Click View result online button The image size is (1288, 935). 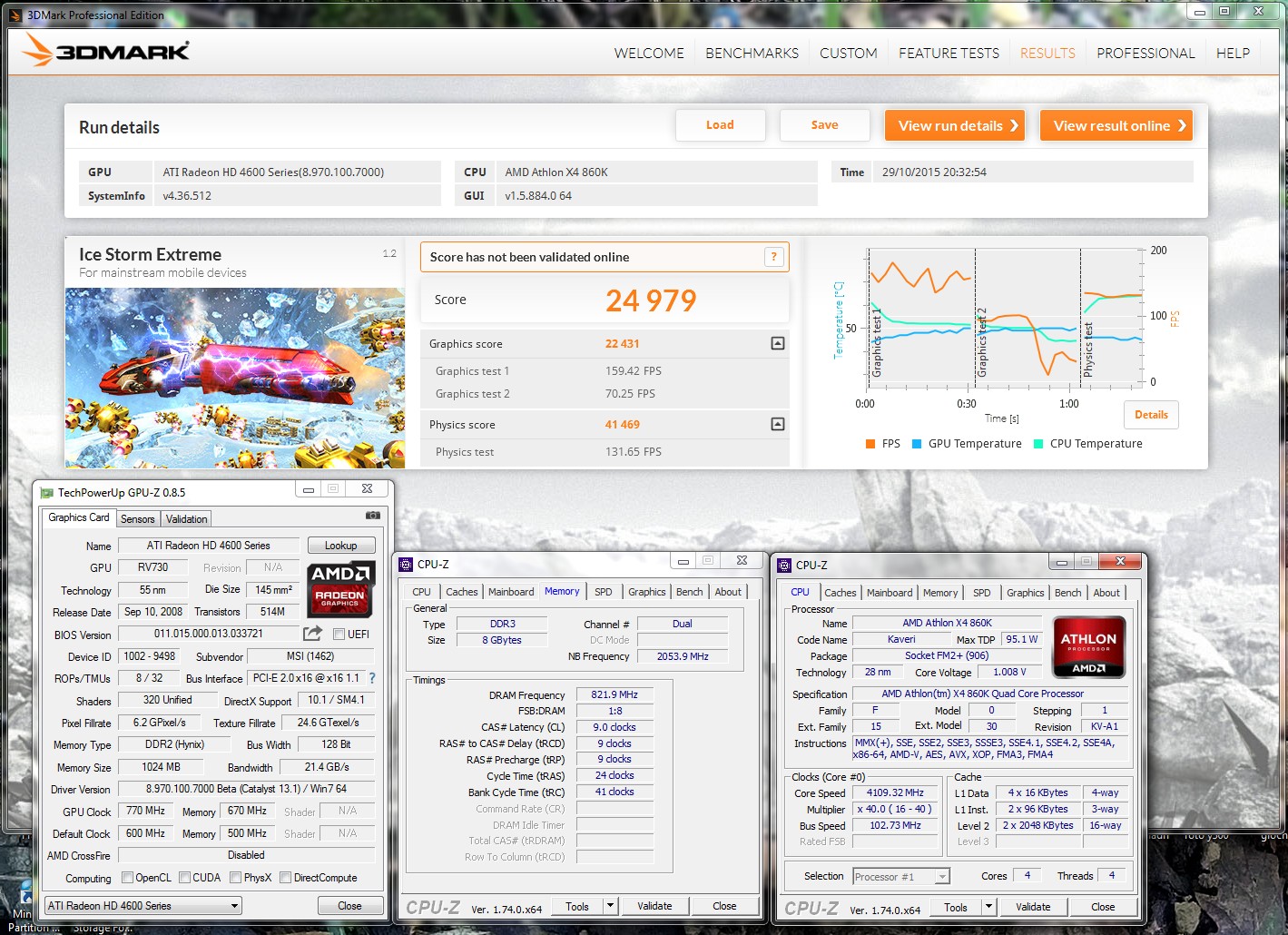click(1116, 125)
